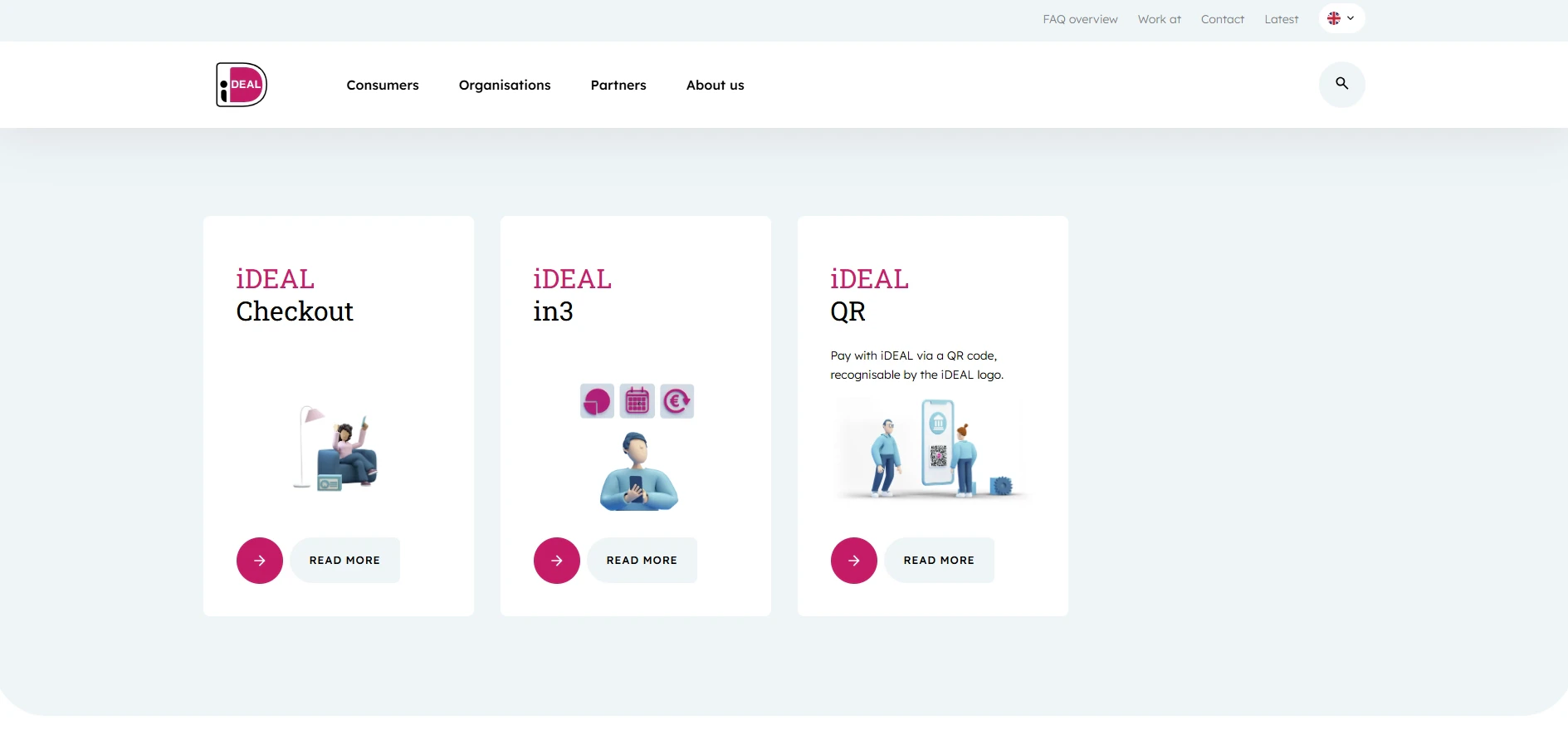Click the iDEAL QR illustration with phone
1568x750 pixels.
pyautogui.click(x=931, y=449)
